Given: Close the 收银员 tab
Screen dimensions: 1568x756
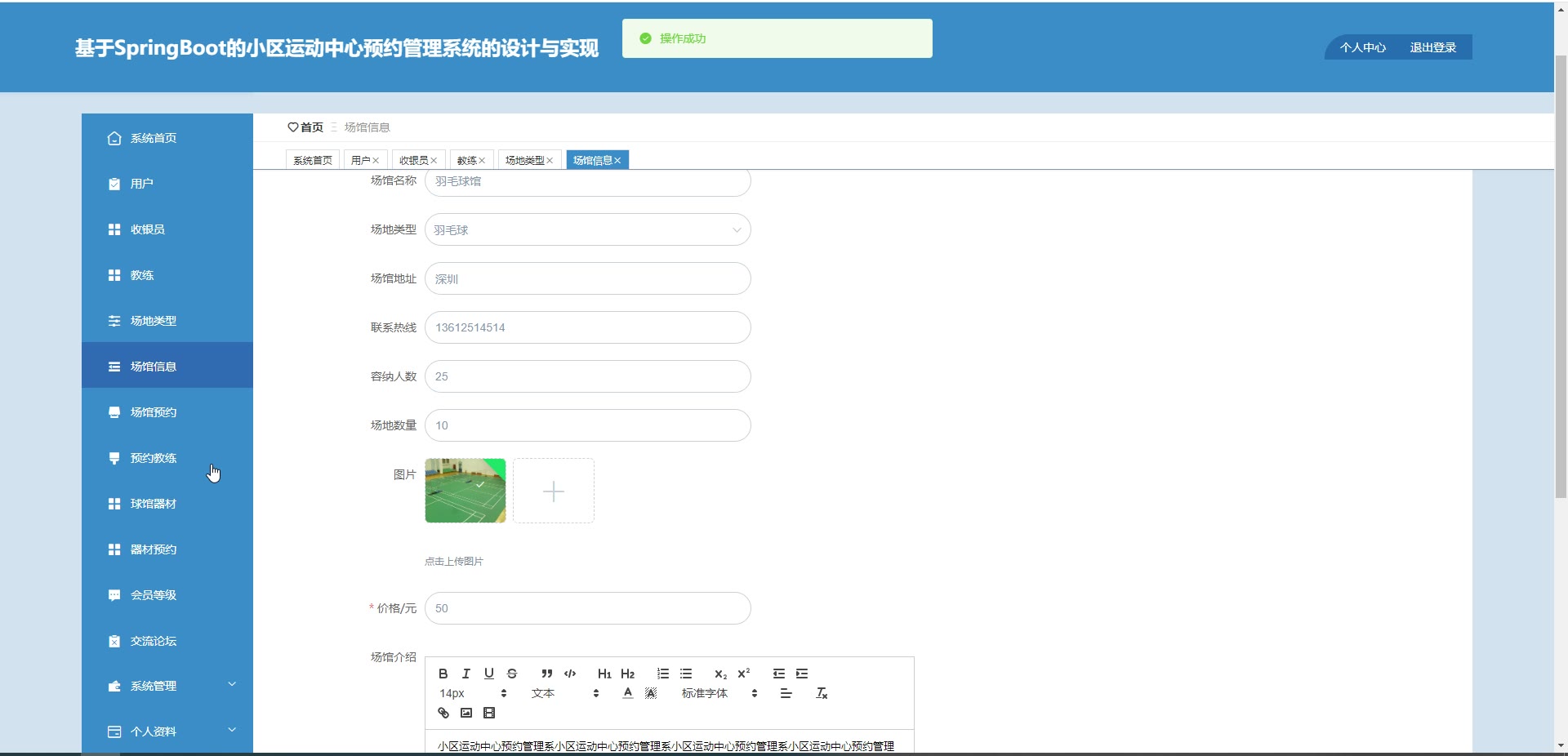Looking at the screenshot, I should tap(434, 161).
